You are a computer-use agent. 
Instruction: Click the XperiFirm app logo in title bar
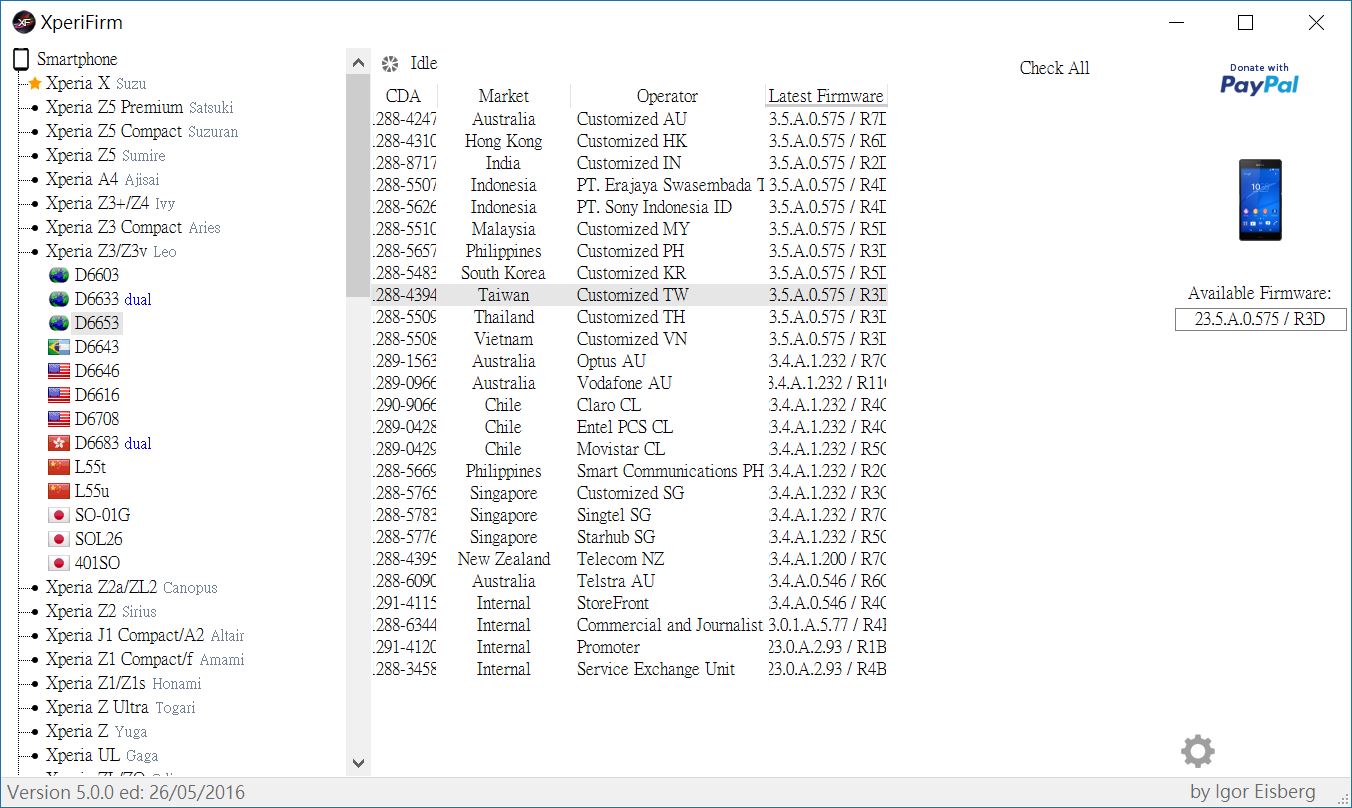pyautogui.click(x=24, y=22)
